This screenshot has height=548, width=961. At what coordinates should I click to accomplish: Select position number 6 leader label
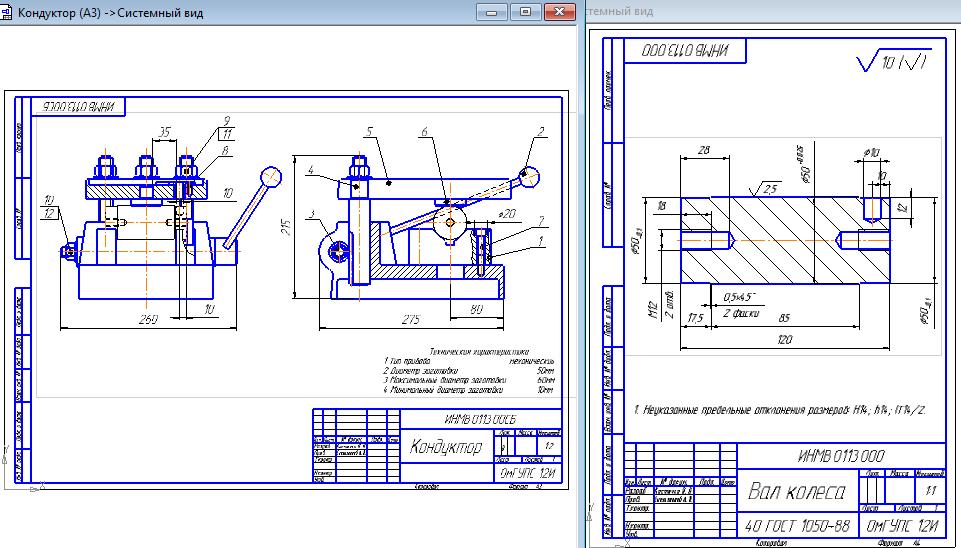pyautogui.click(x=424, y=132)
